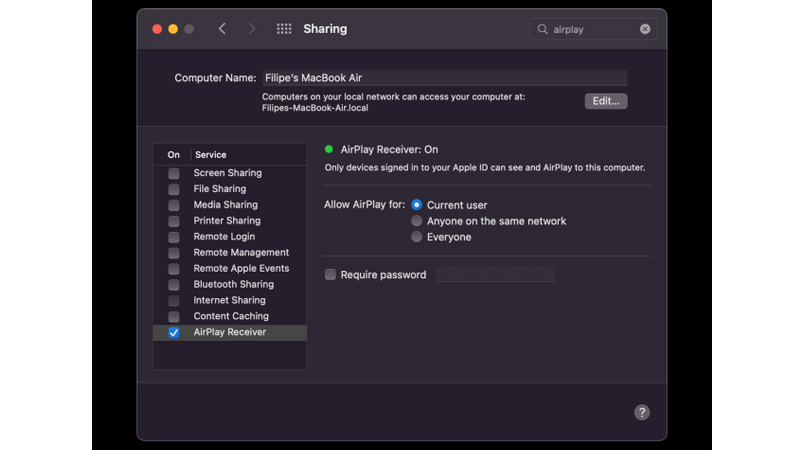
Task: Select the Remote Management service row
Action: 230,252
